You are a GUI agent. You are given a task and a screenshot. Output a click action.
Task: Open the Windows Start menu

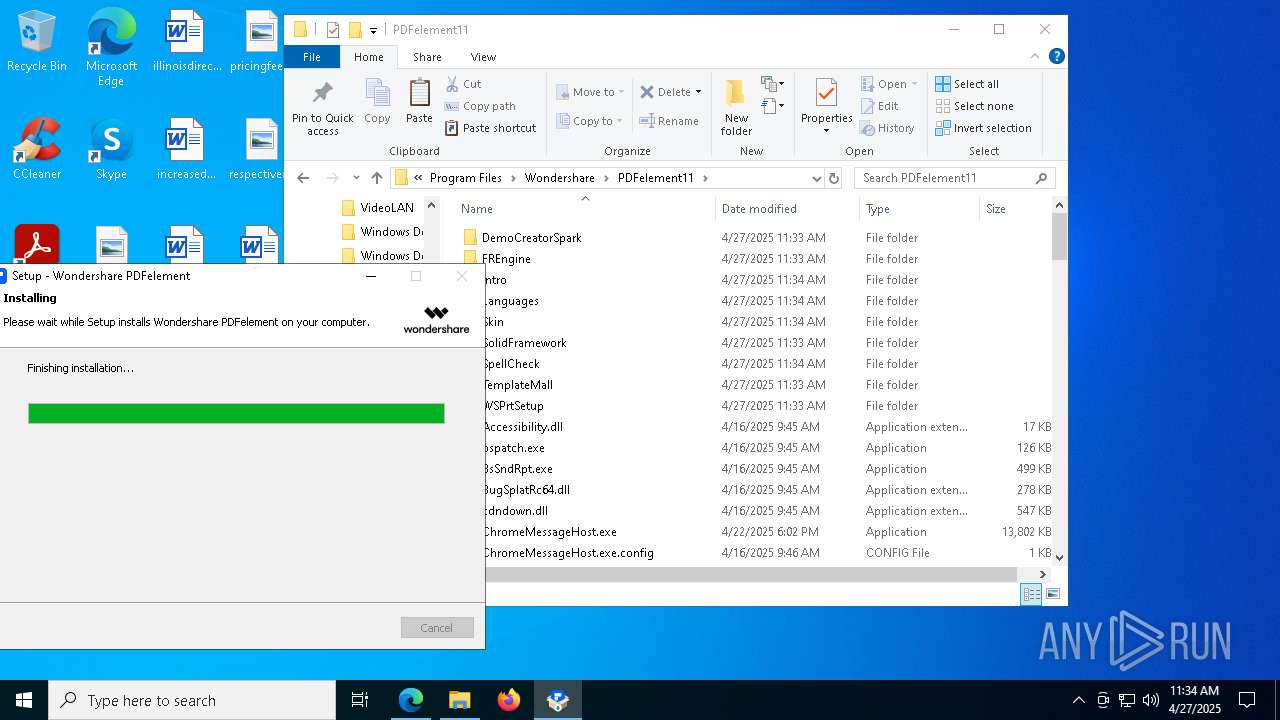24,700
